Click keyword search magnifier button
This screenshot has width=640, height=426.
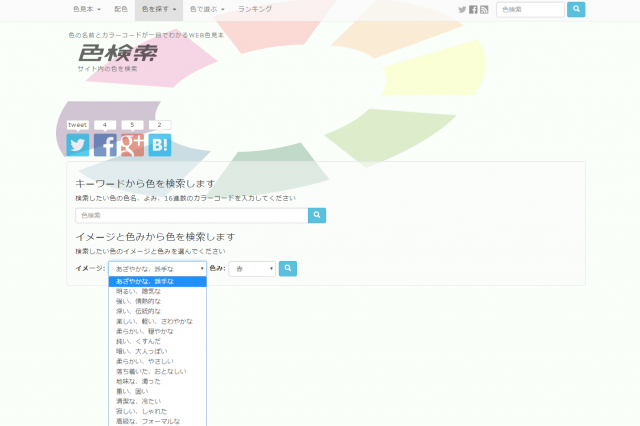[317, 215]
